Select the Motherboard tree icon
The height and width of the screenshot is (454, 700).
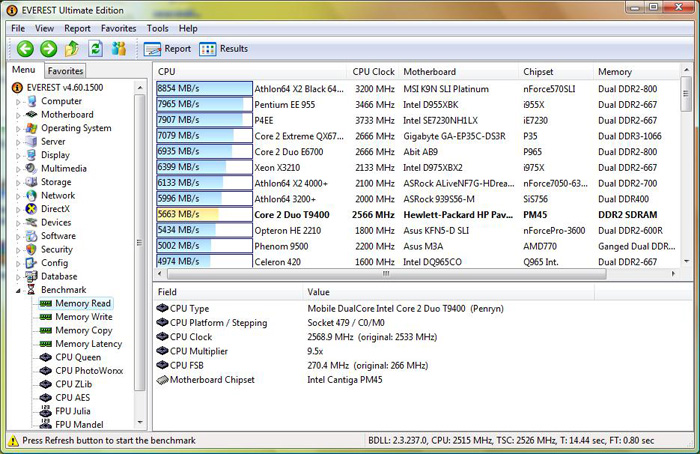click(x=32, y=115)
